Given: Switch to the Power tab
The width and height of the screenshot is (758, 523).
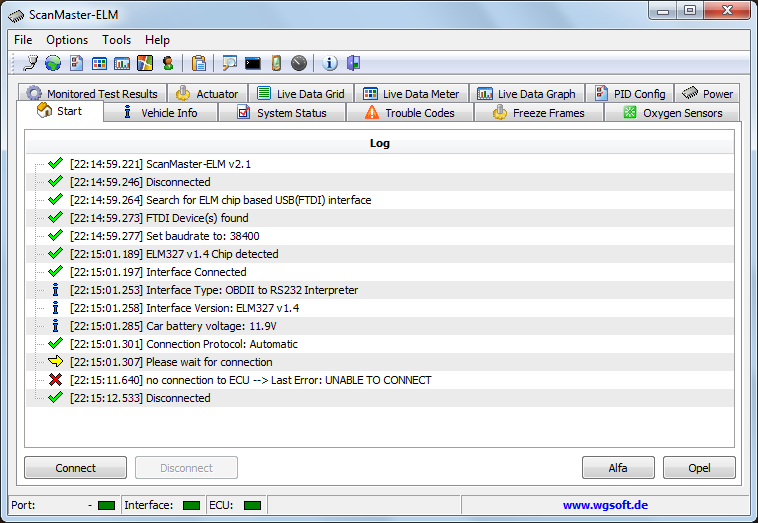Looking at the screenshot, I should [707, 93].
